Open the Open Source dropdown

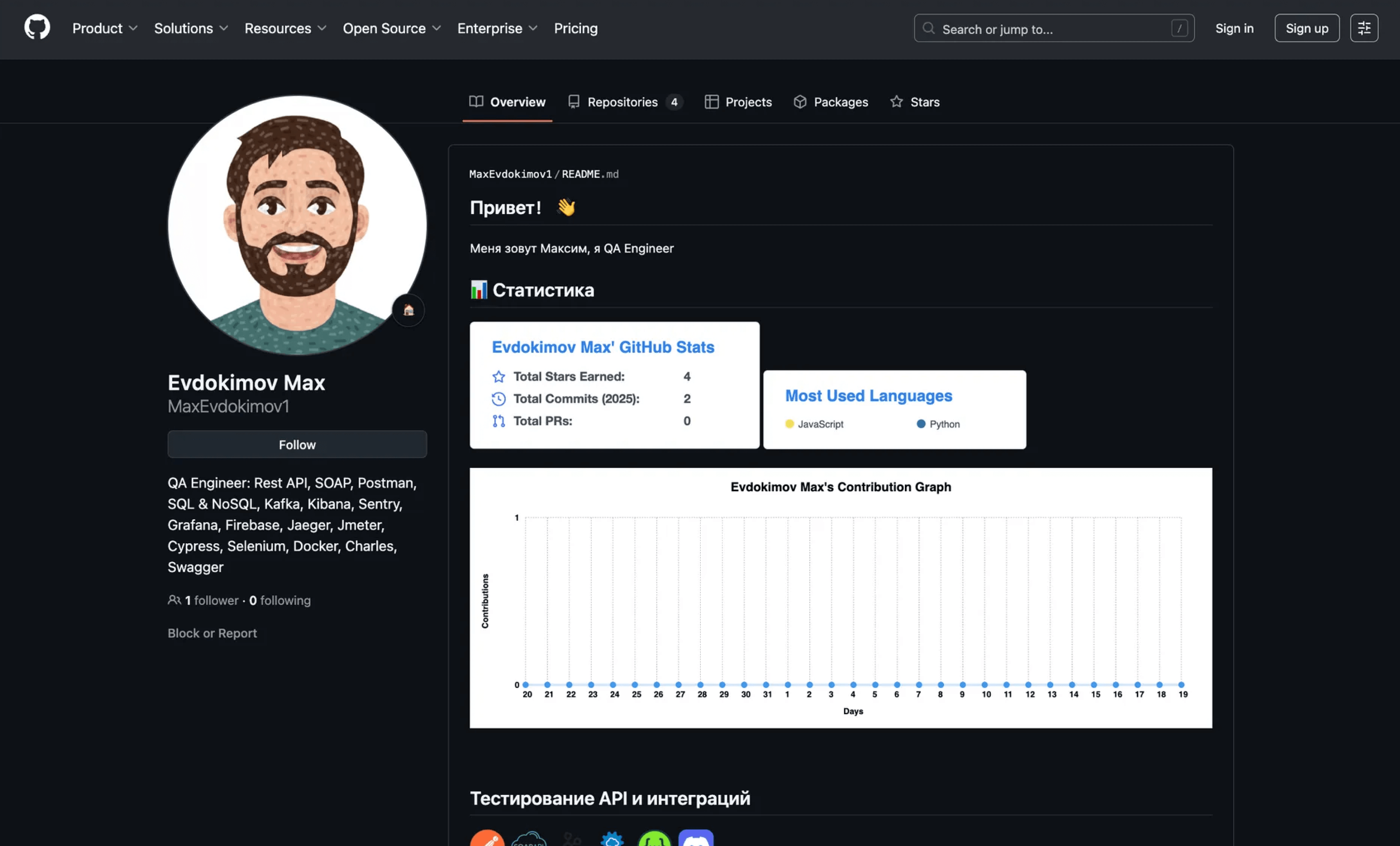tap(391, 28)
